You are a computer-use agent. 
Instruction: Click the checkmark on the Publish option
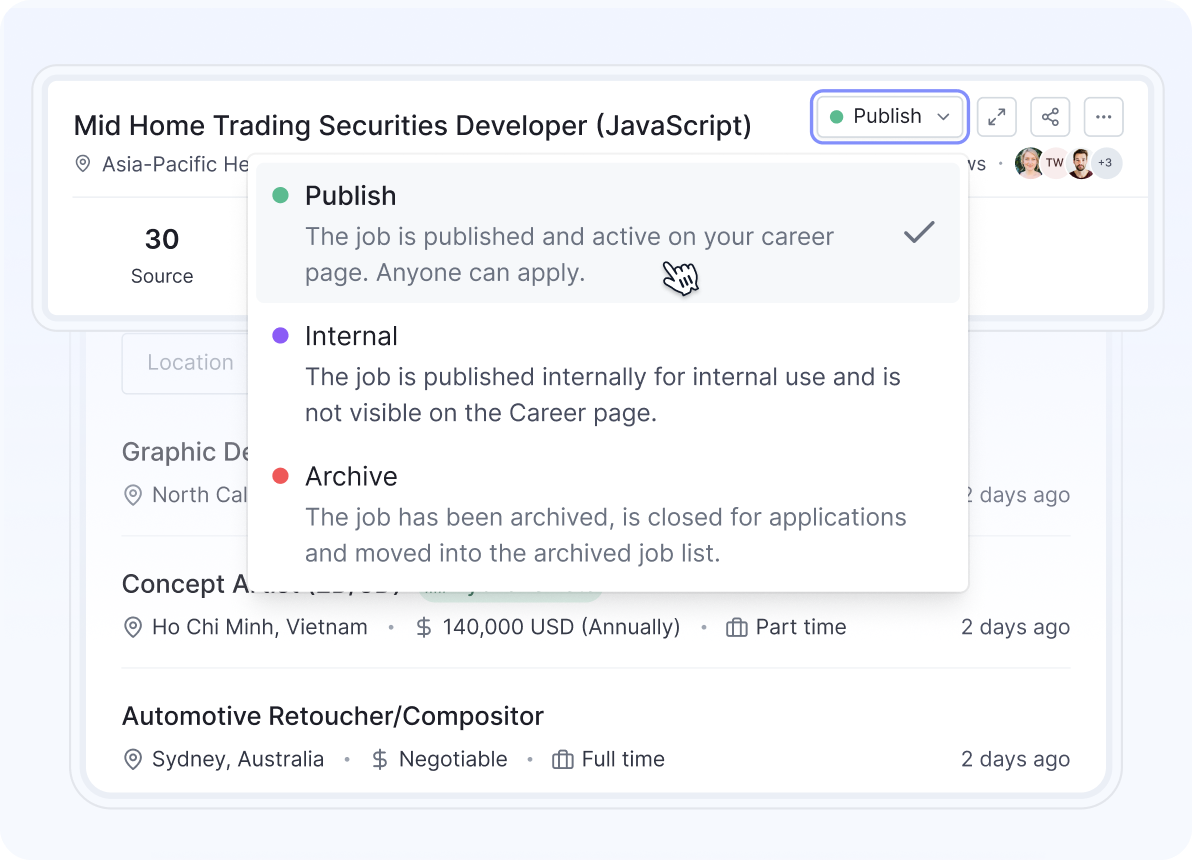click(919, 232)
